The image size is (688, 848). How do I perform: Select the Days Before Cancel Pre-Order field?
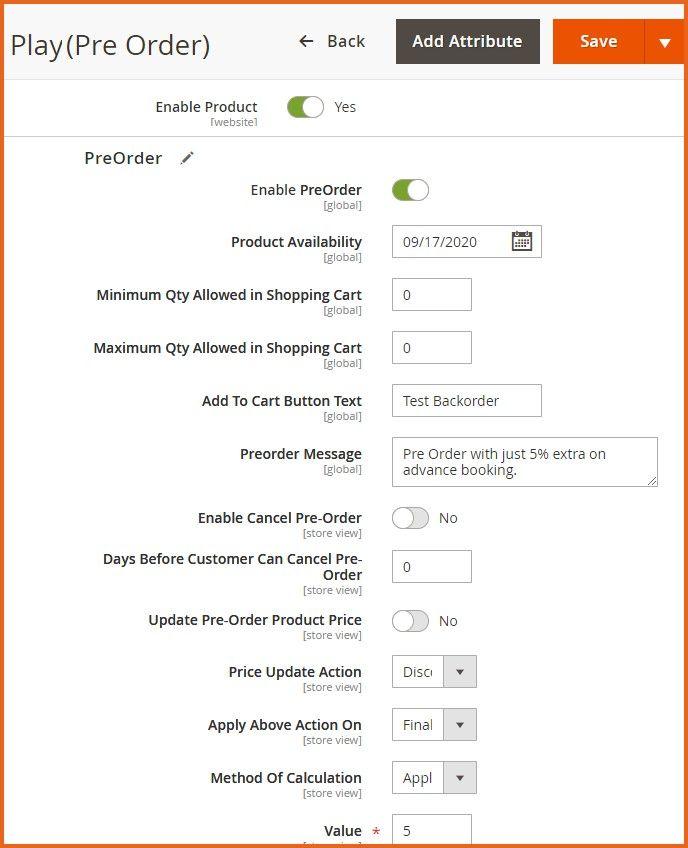click(x=431, y=567)
